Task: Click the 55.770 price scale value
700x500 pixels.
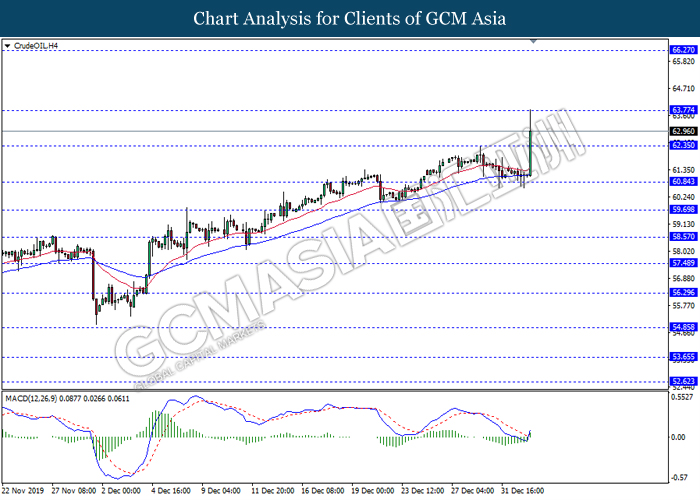Action: coord(683,306)
